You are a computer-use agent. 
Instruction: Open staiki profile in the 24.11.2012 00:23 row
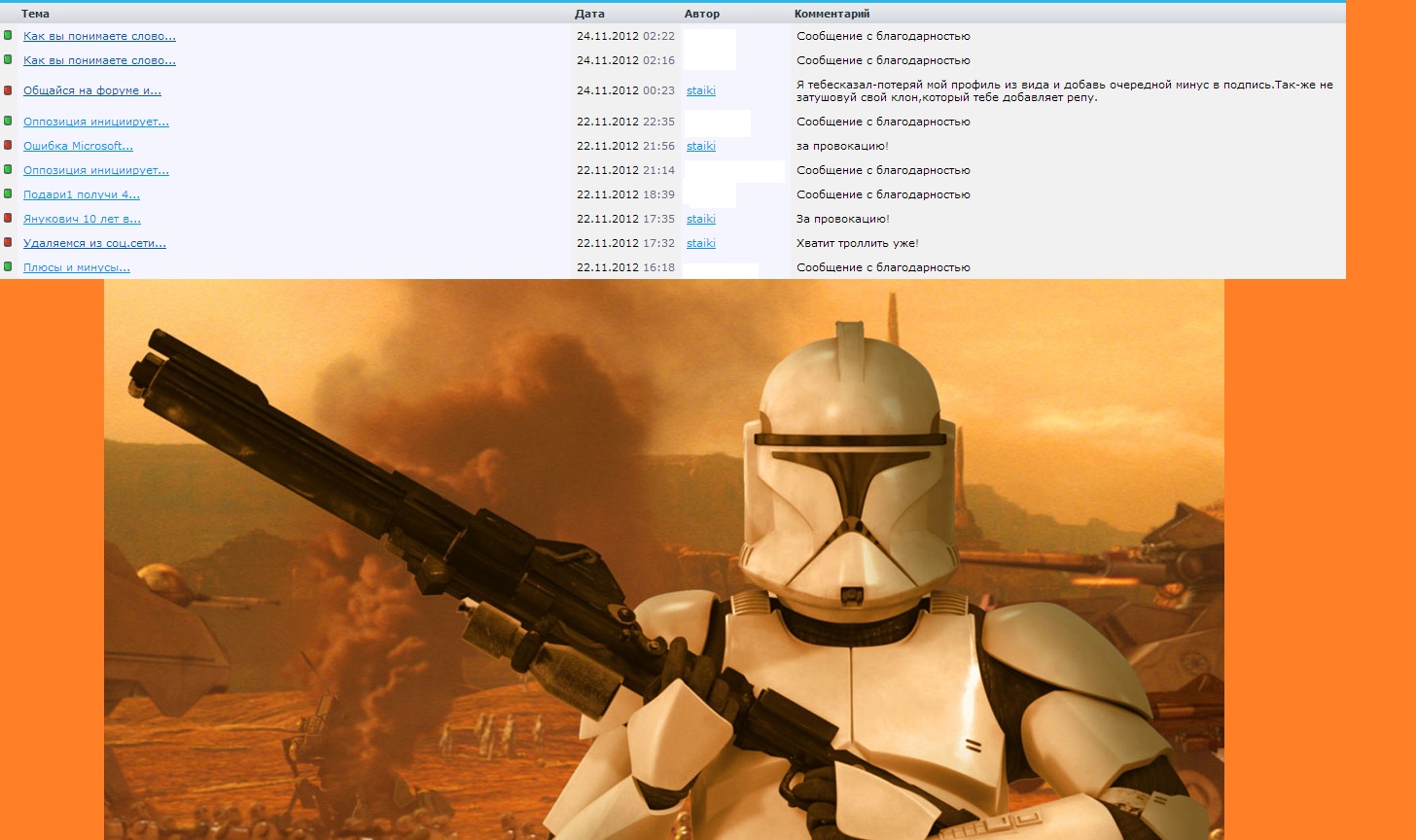pos(701,90)
